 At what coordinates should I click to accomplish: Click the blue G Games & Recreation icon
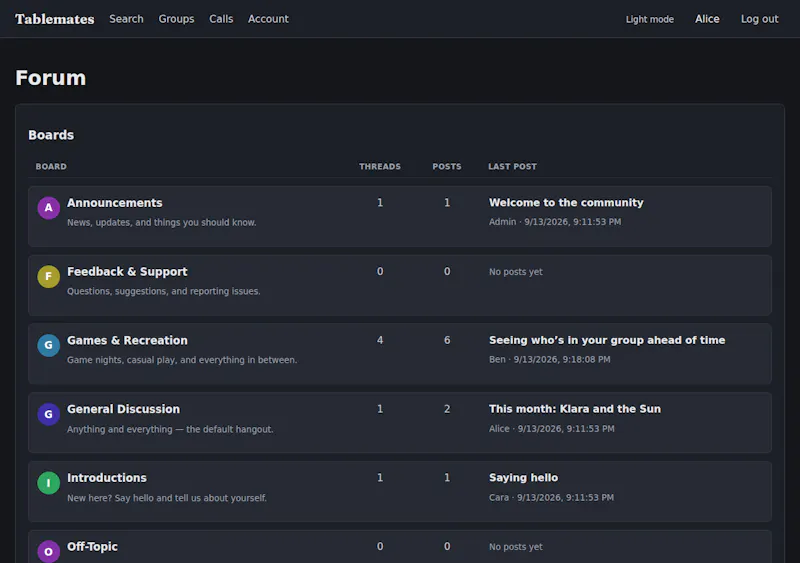click(x=48, y=345)
